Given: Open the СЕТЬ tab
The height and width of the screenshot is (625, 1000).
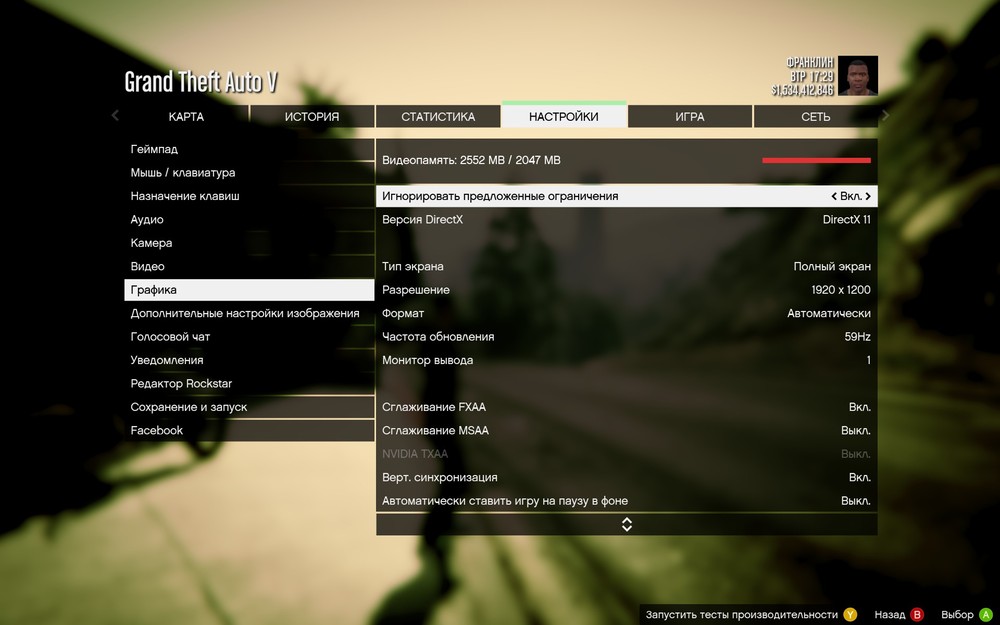Looking at the screenshot, I should (x=816, y=117).
